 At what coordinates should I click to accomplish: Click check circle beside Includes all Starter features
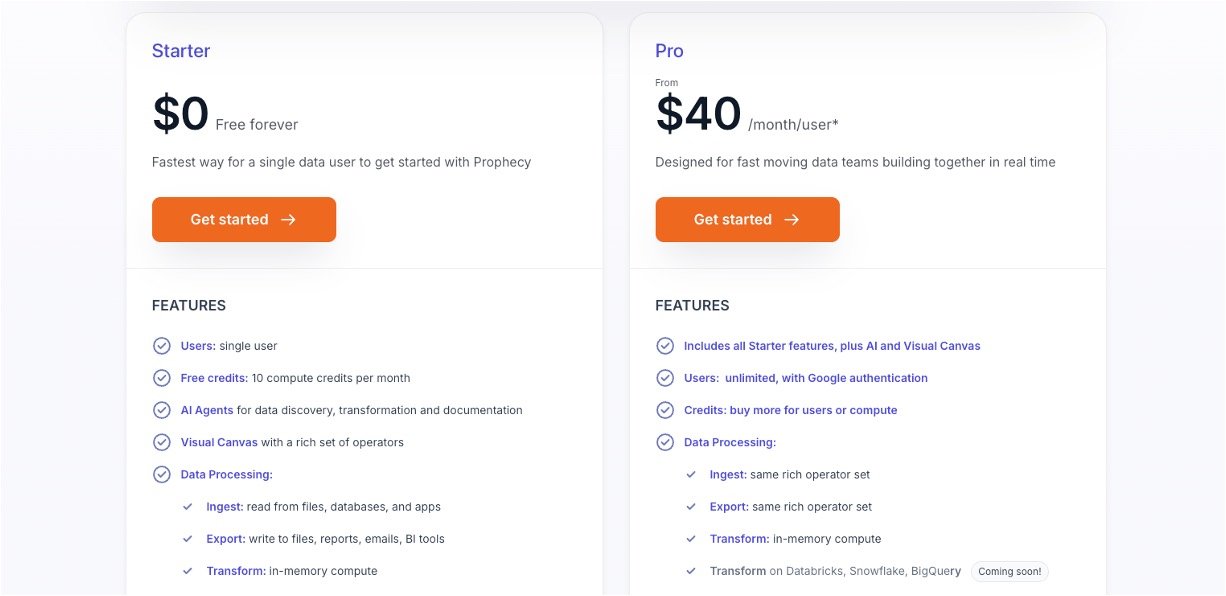tap(665, 346)
